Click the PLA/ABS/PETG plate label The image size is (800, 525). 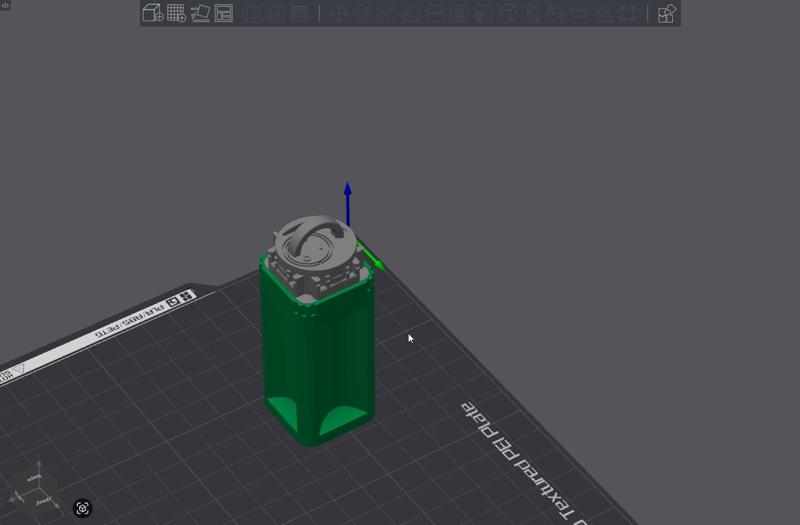[129, 320]
